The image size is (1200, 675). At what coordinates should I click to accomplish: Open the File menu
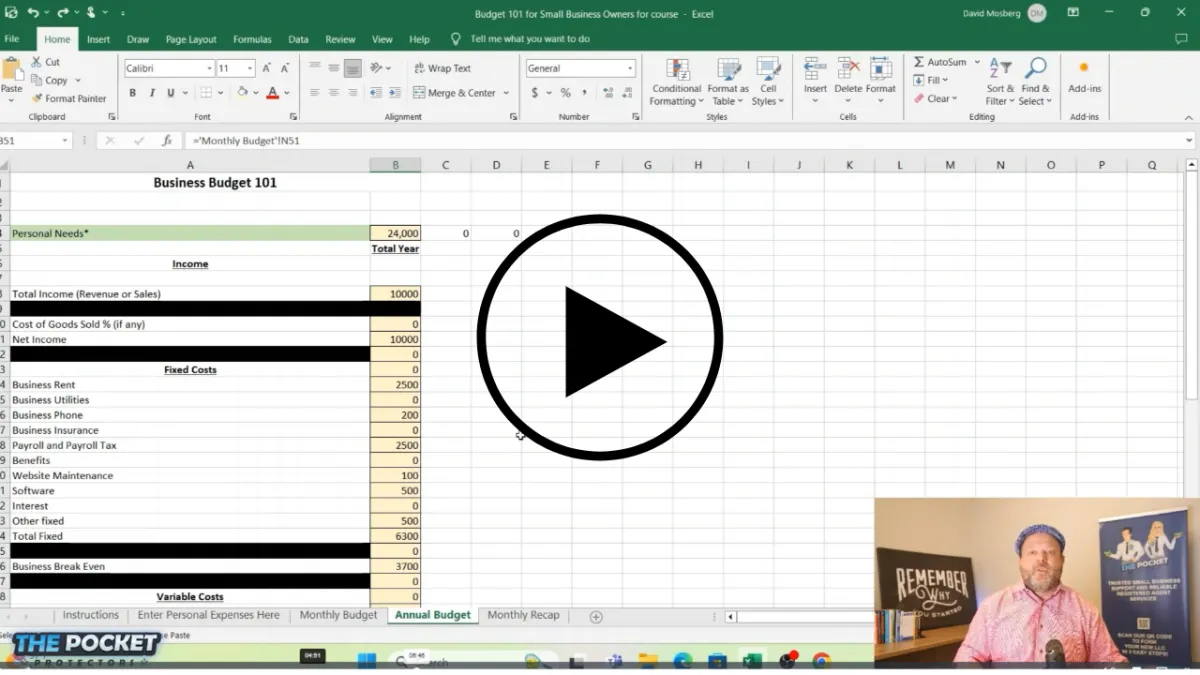pyautogui.click(x=12, y=39)
